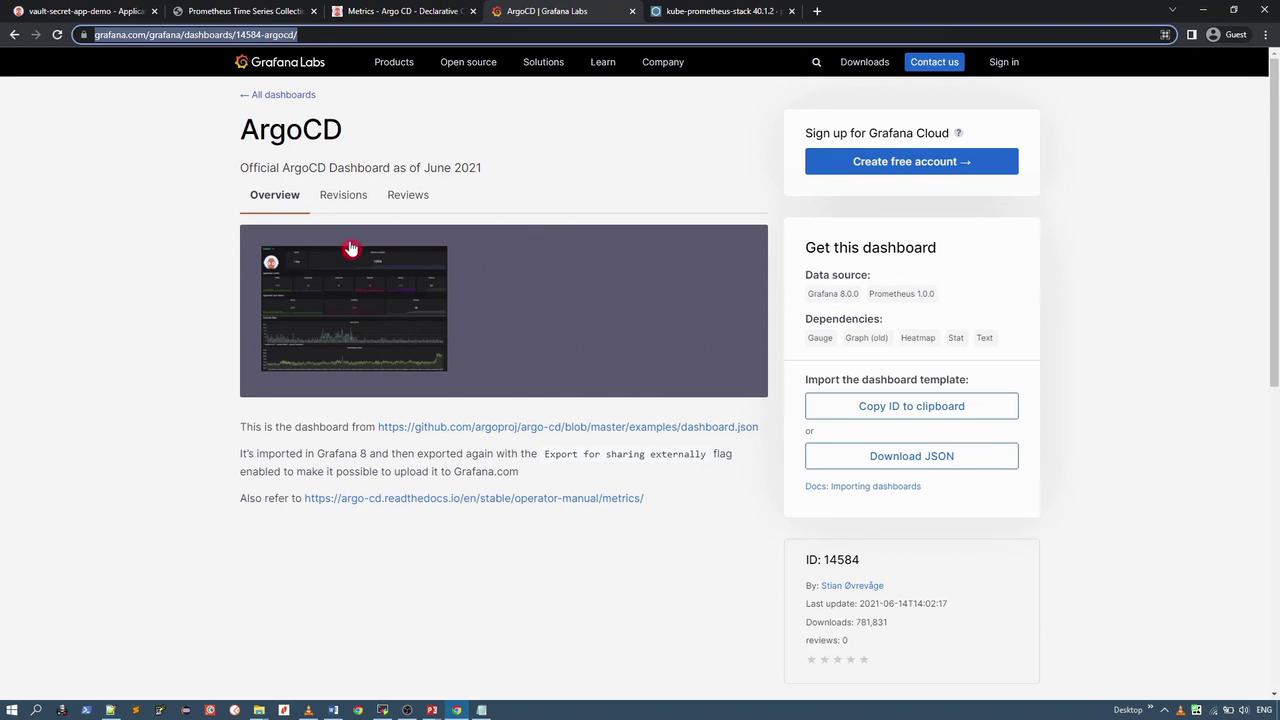The width and height of the screenshot is (1280, 720).
Task: Click the taskbar search icon
Action: (36, 710)
